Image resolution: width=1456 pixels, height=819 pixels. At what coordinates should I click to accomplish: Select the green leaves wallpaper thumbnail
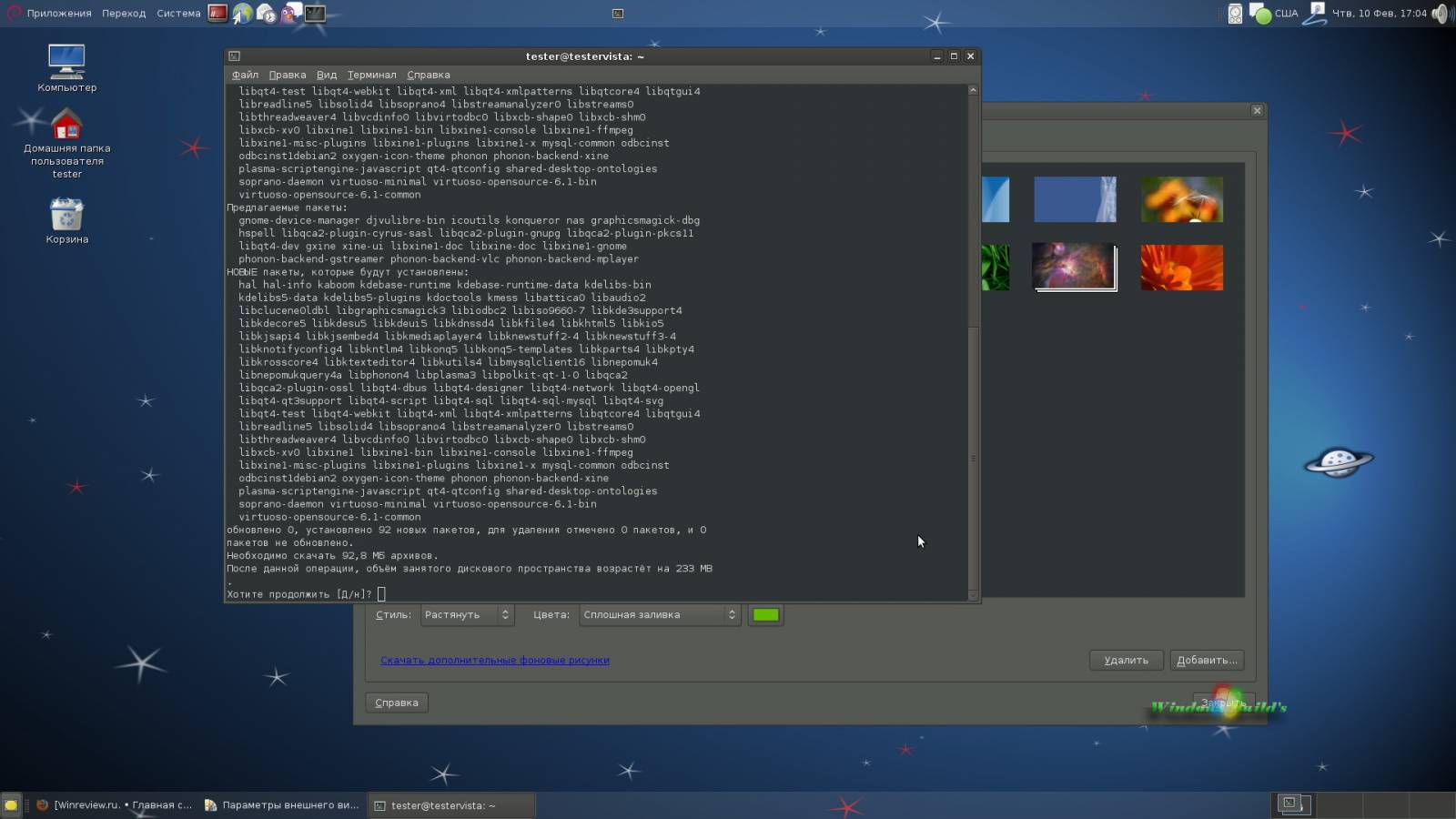(x=996, y=268)
